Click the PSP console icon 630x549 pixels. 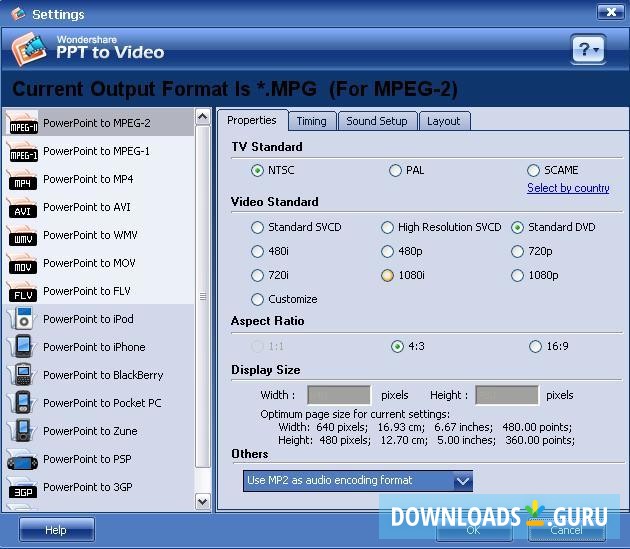pyautogui.click(x=23, y=460)
